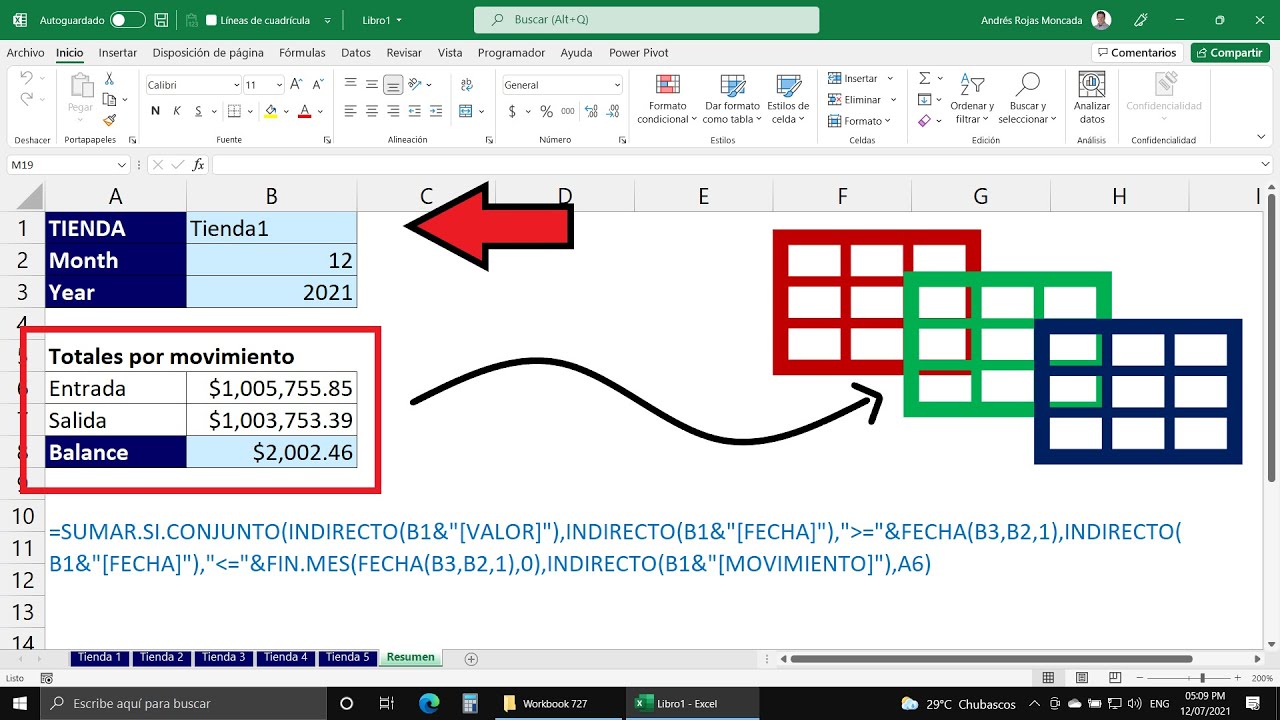
Task: Open the Comentarios button
Action: [1137, 53]
